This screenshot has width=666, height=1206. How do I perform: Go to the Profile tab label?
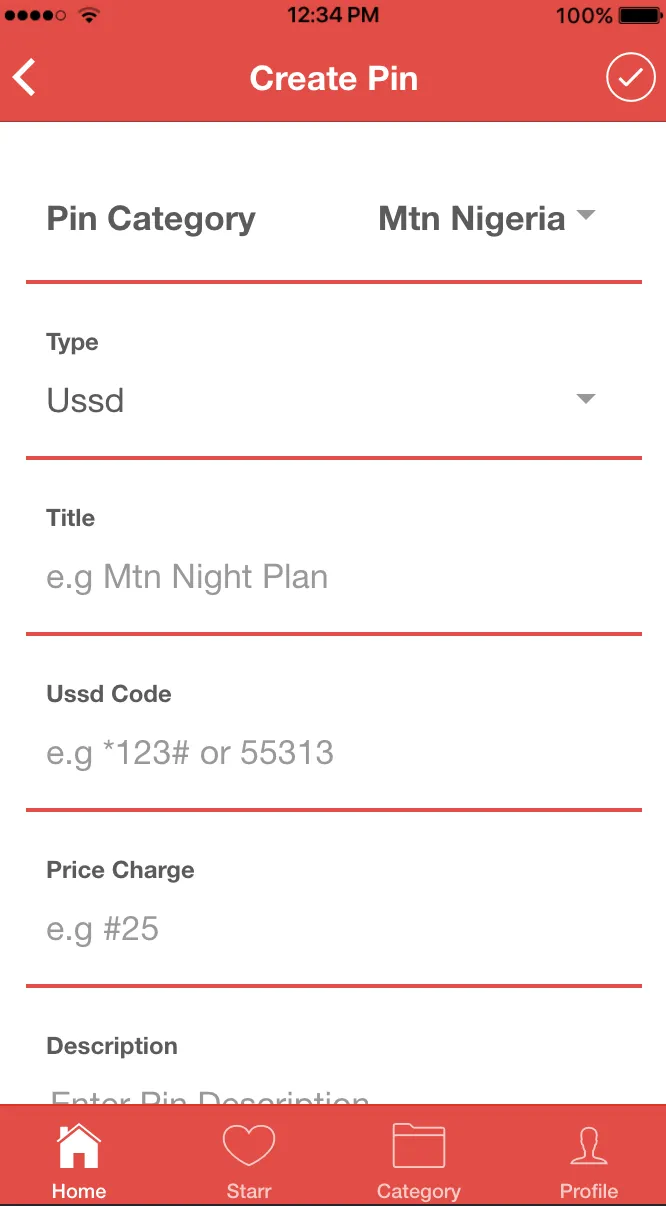pos(589,1191)
